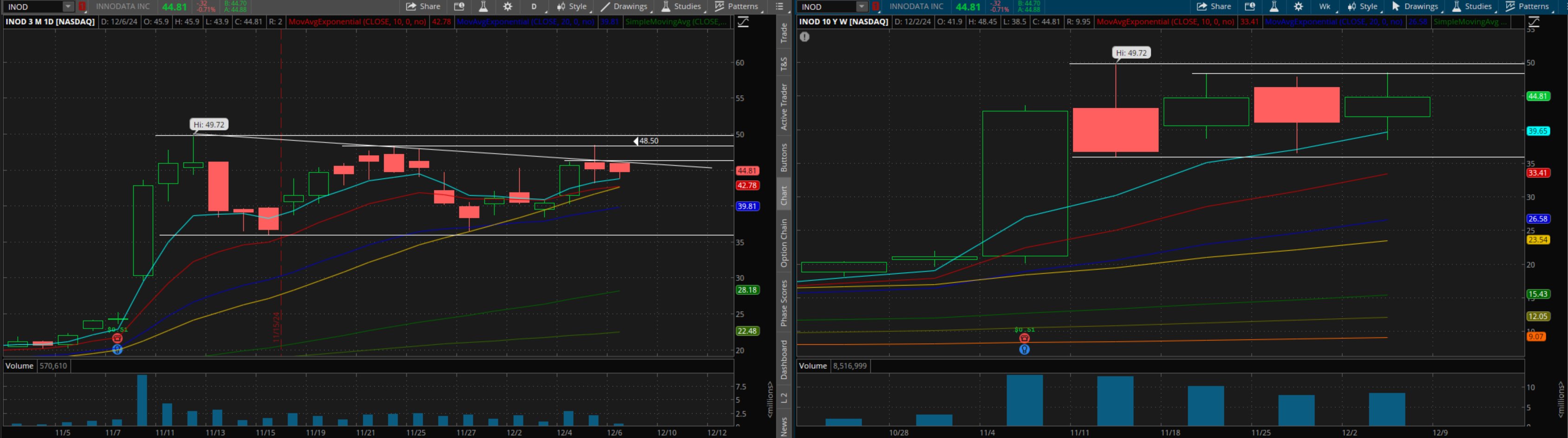Open list menu icon at left chart toolbar end
Image resolution: width=1568 pixels, height=438 pixels.
point(780,7)
